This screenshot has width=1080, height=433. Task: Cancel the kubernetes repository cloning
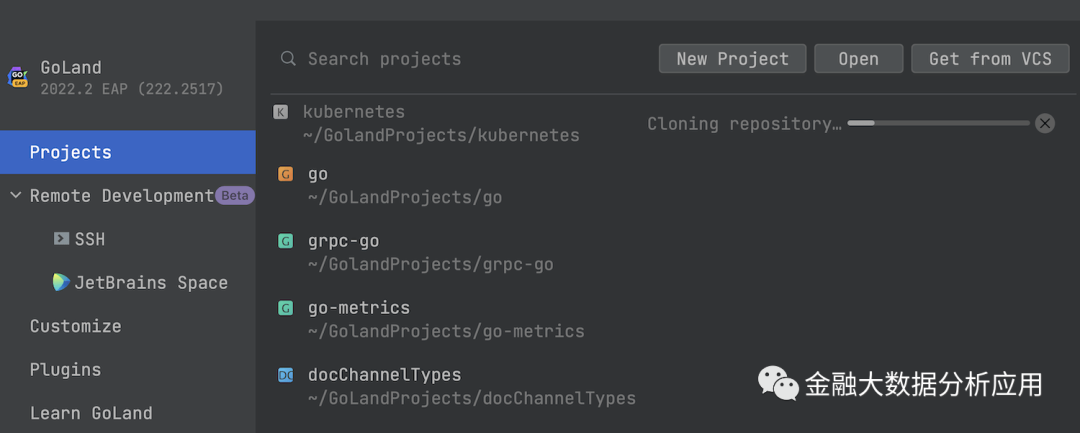(1044, 123)
